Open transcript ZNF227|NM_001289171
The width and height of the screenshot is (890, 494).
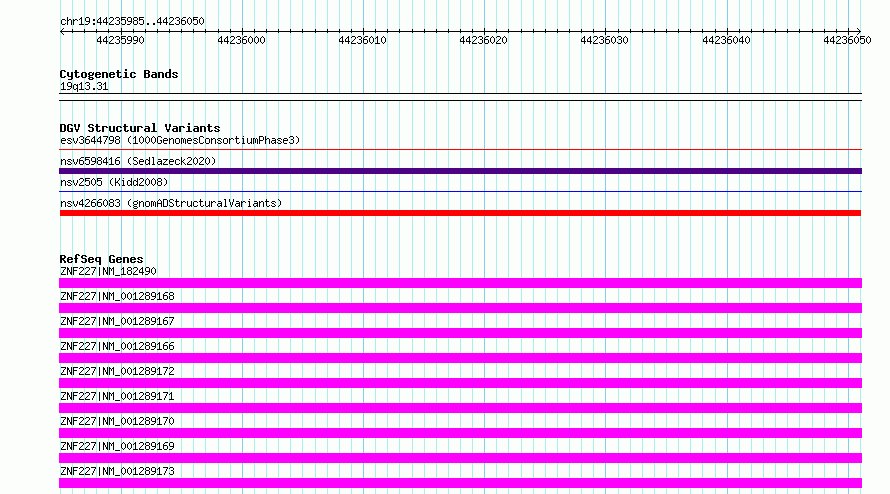click(117, 396)
